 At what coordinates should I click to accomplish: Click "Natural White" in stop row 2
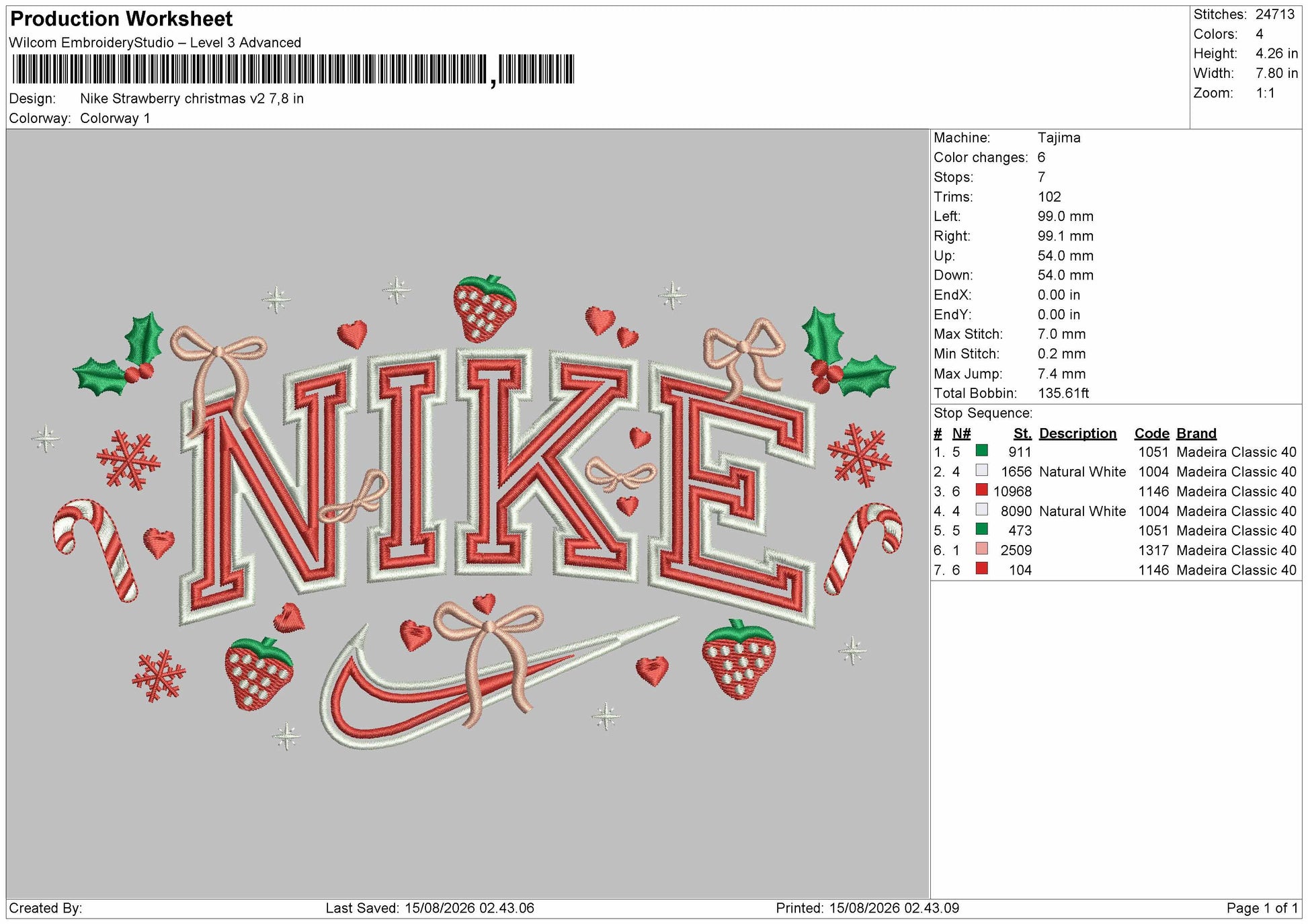tap(1082, 472)
